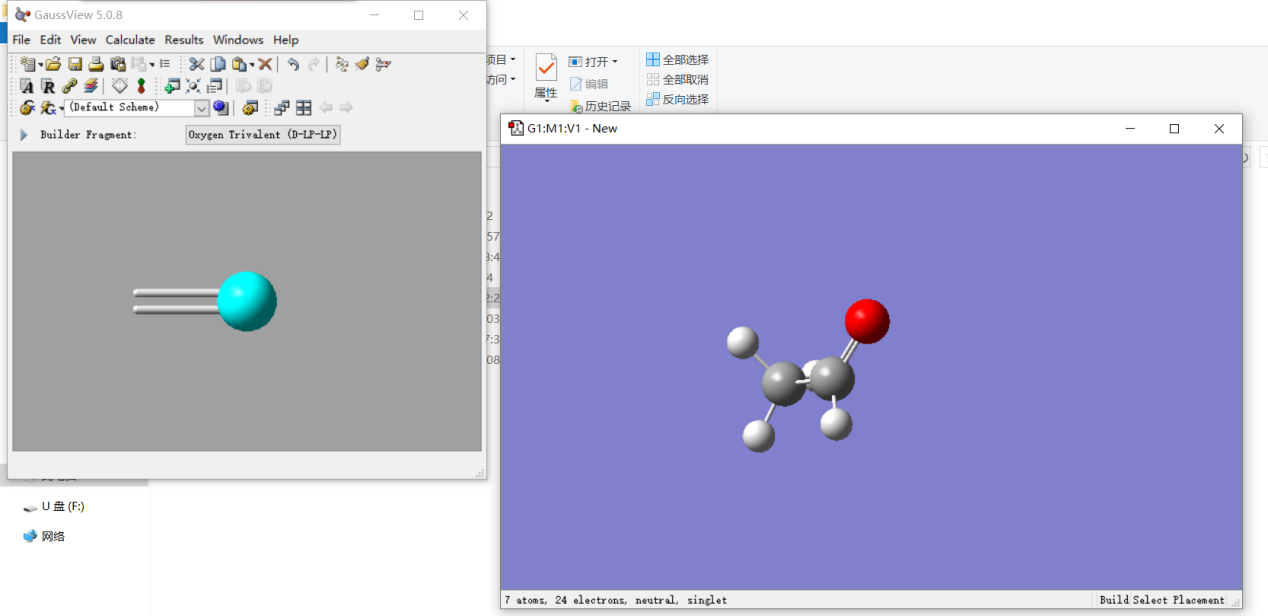Click the red oxygen atom
This screenshot has width=1268, height=616.
click(867, 320)
